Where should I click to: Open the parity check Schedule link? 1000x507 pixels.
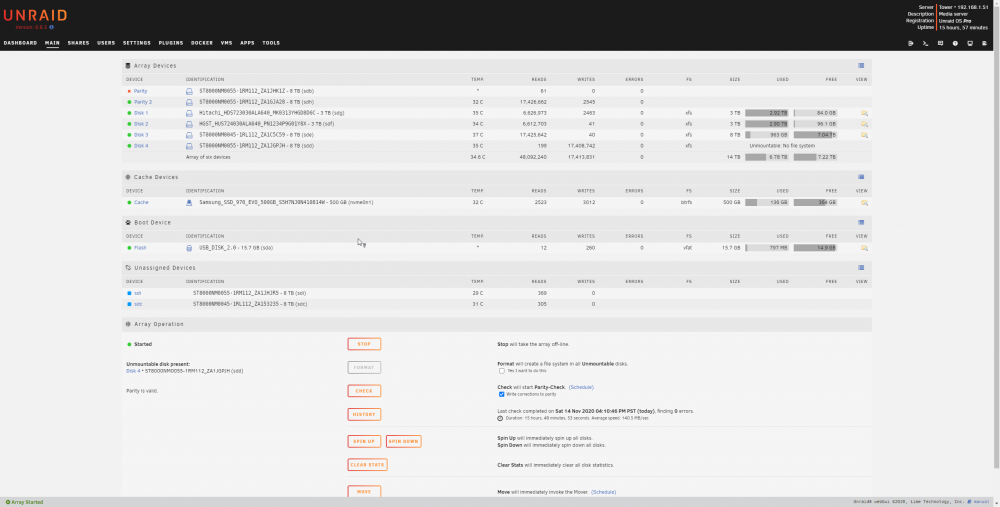(x=581, y=387)
